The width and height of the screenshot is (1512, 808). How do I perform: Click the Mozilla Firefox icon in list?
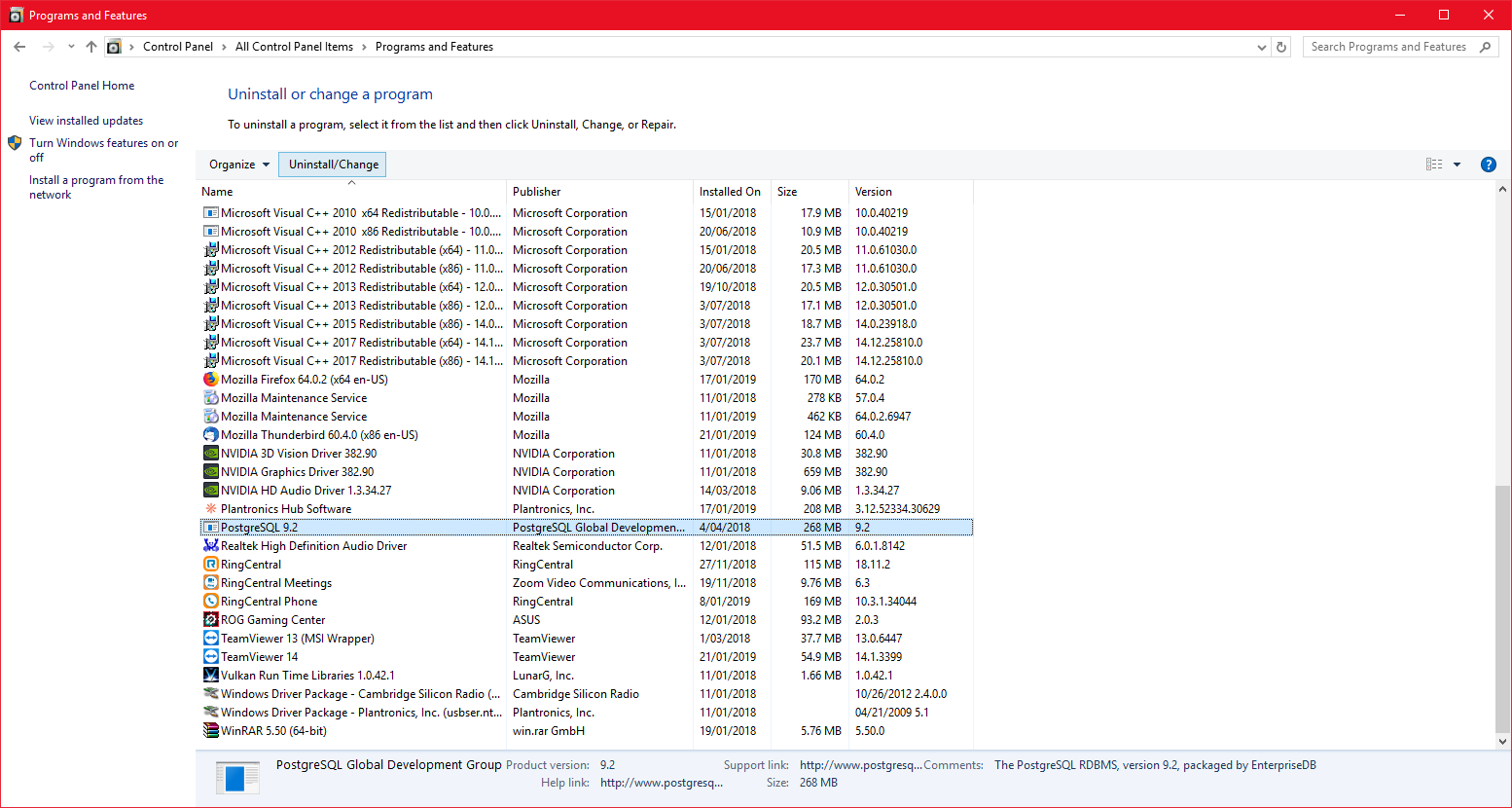[210, 380]
